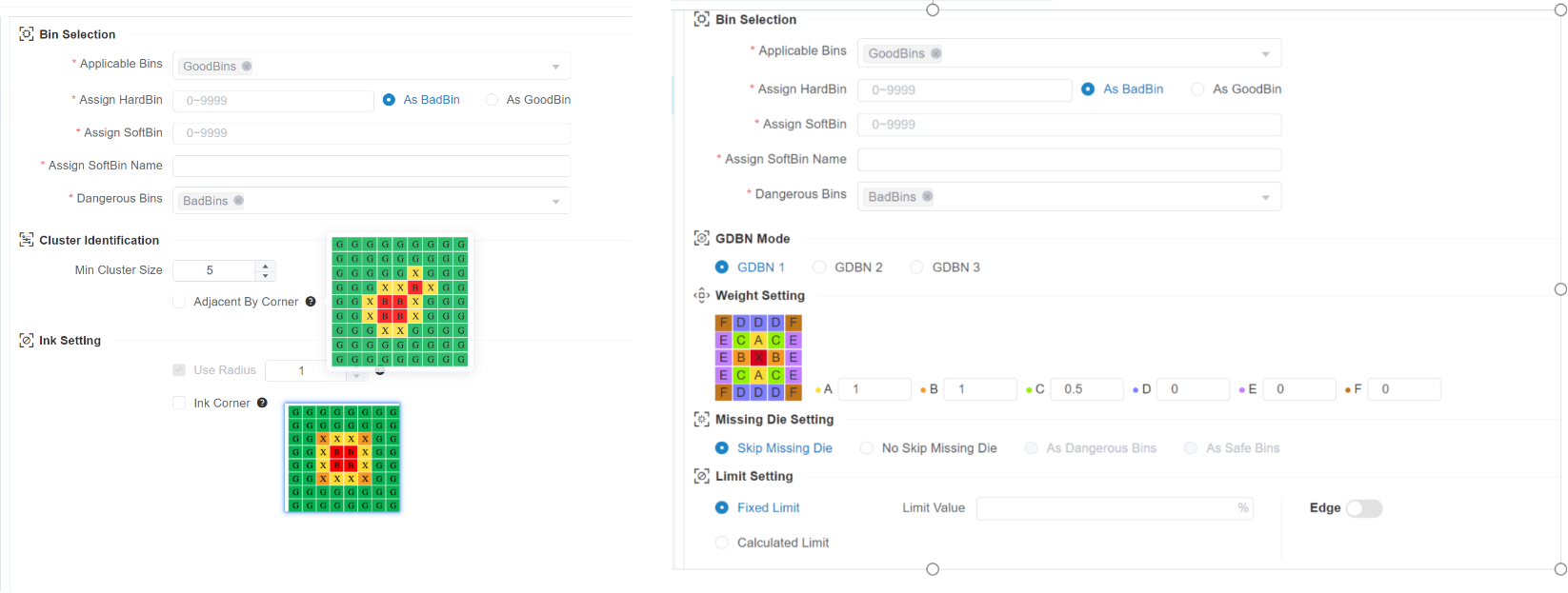The image size is (1568, 593).
Task: Click the GDBN Mode section icon
Action: point(702,238)
